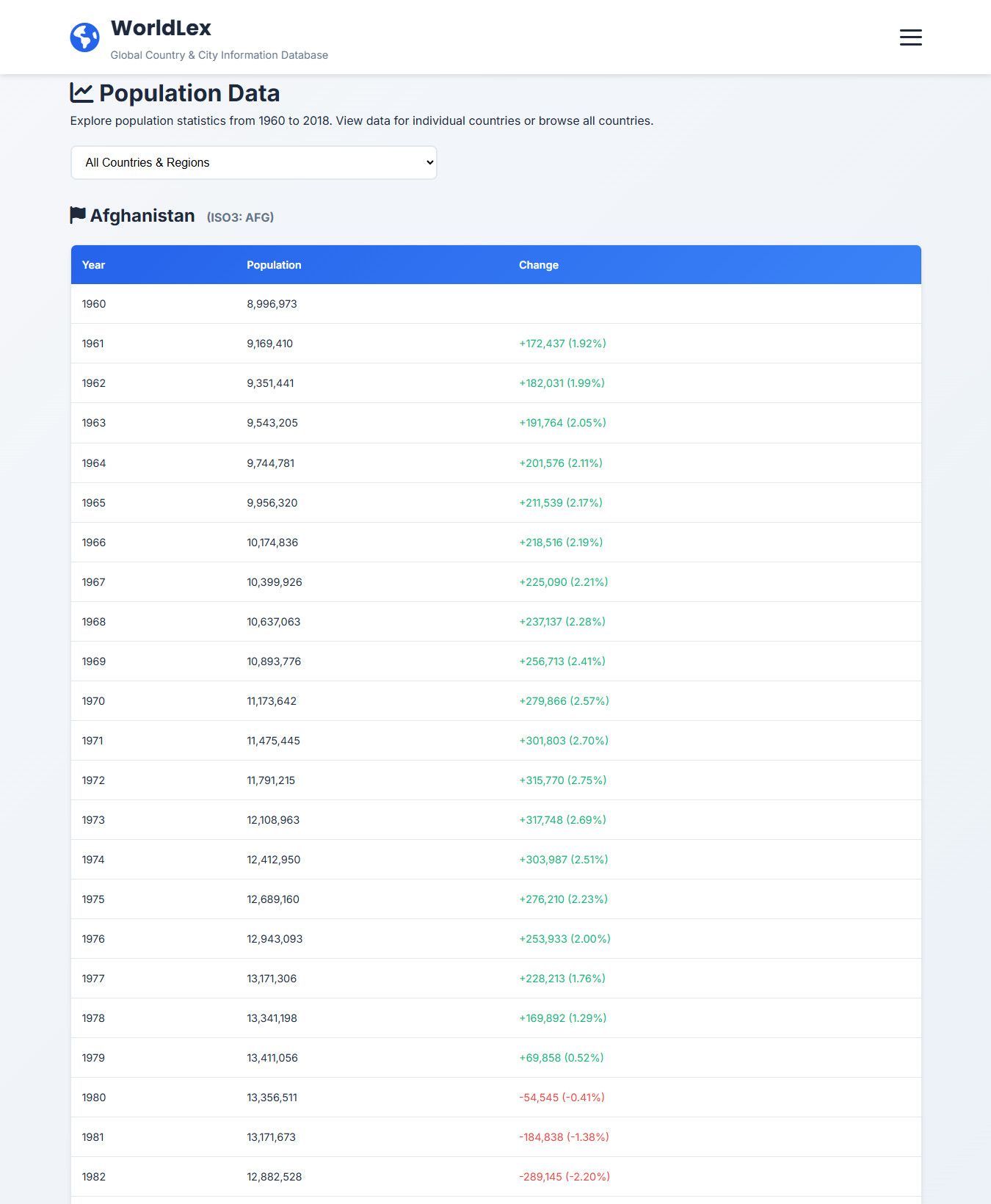Open the hamburger navigation menu
Screen dimensions: 991x1204
click(x=910, y=37)
